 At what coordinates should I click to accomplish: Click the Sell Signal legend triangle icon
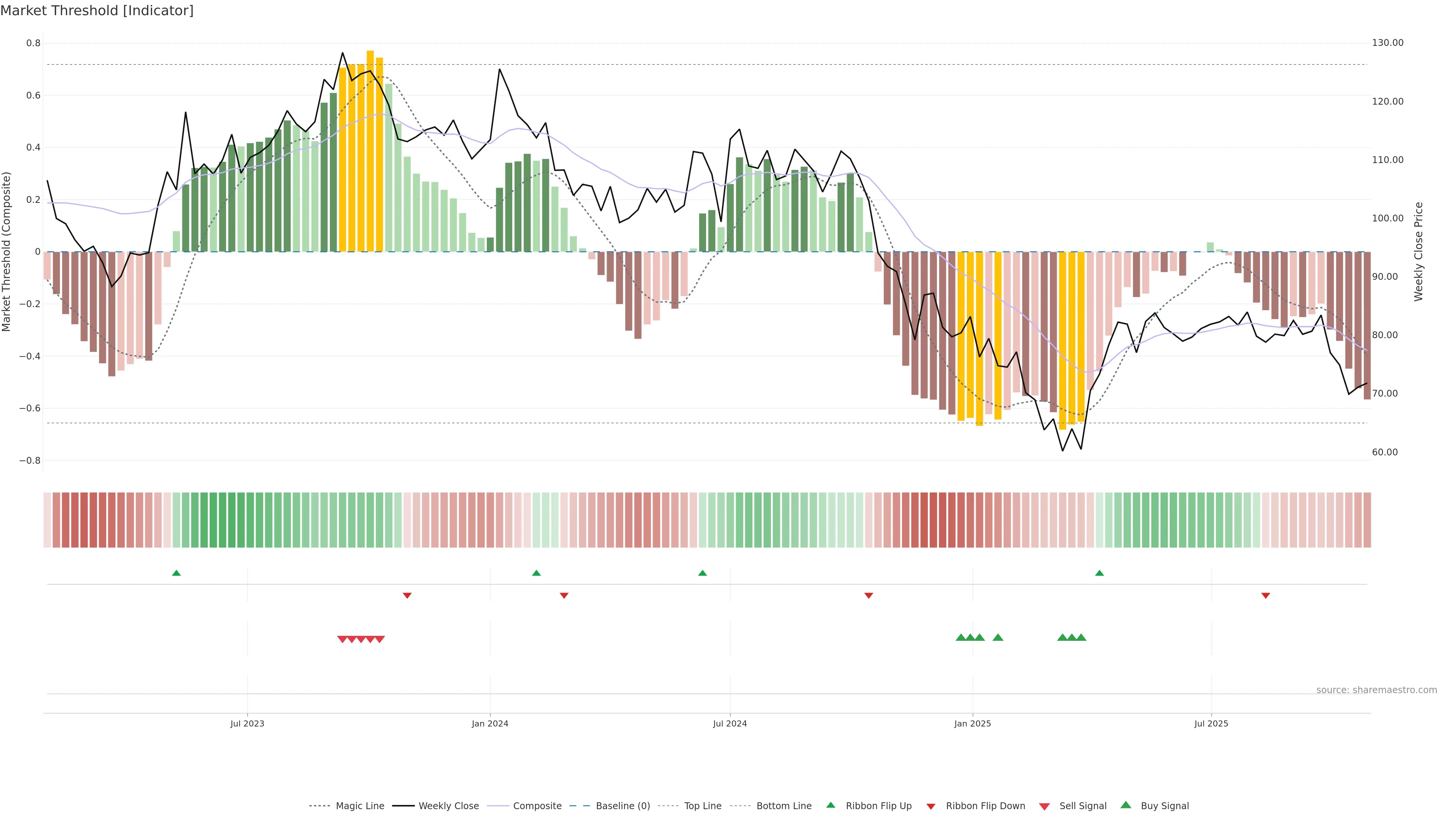1044,806
